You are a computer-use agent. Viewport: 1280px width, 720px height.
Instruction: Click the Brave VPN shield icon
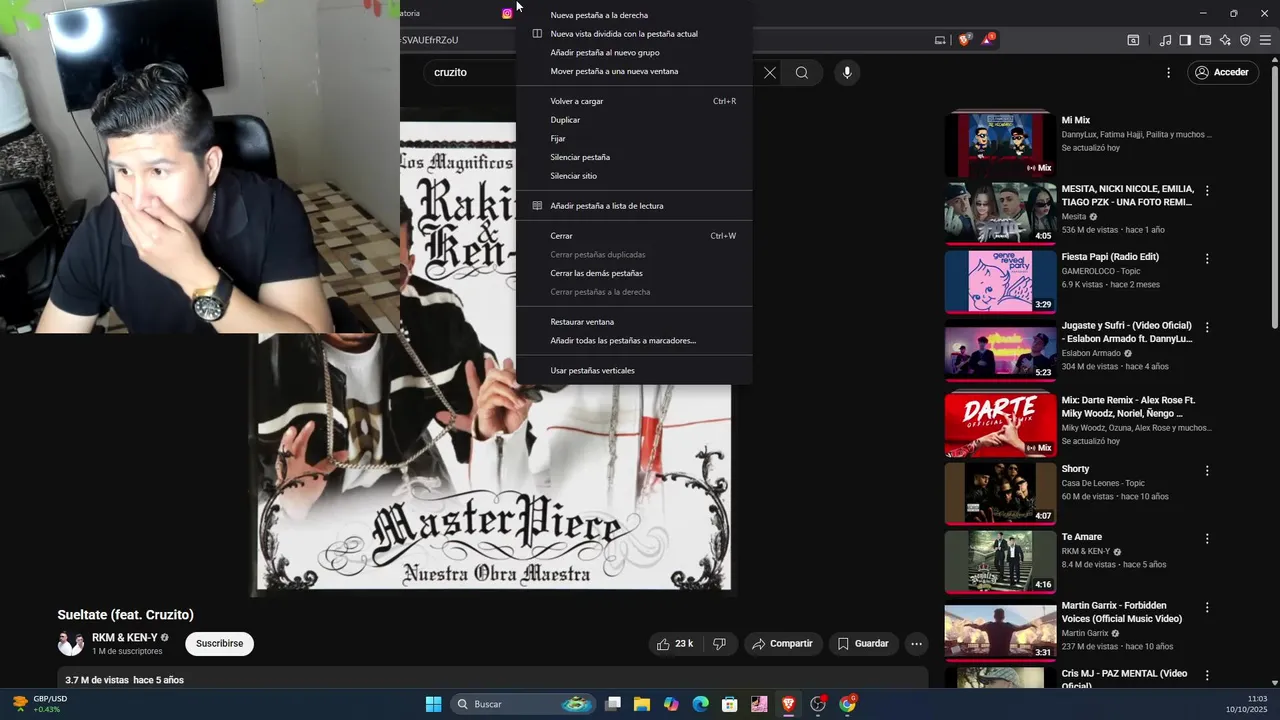(x=1245, y=40)
